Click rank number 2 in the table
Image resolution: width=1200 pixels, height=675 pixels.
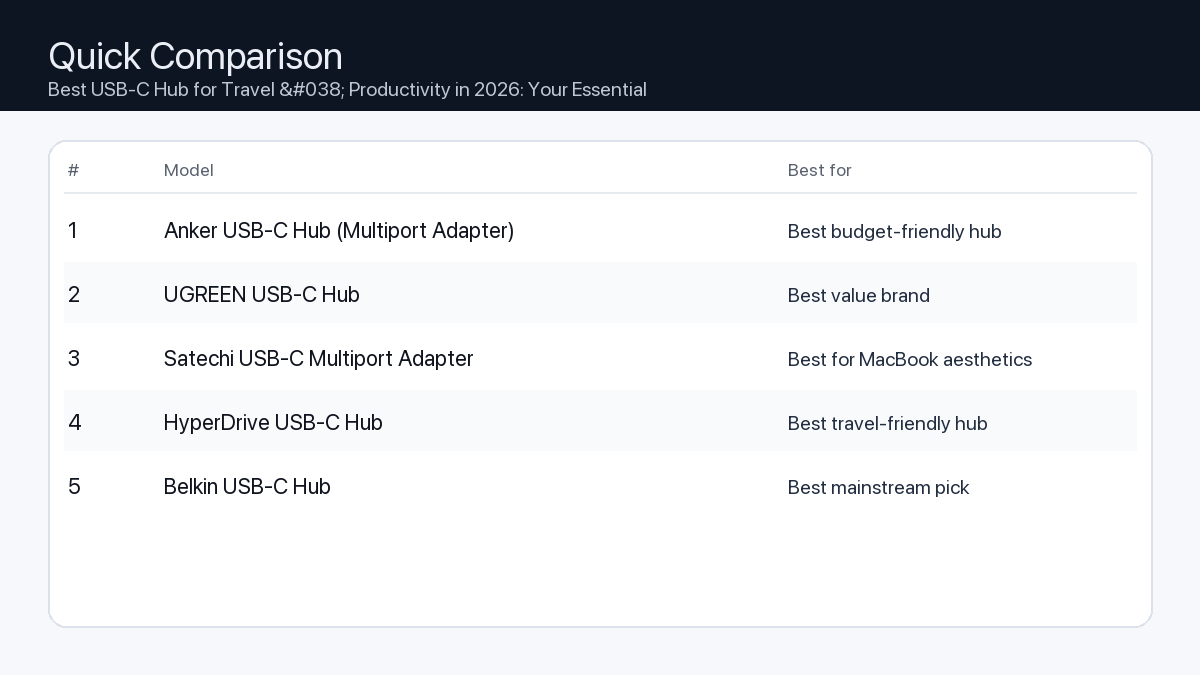point(74,295)
